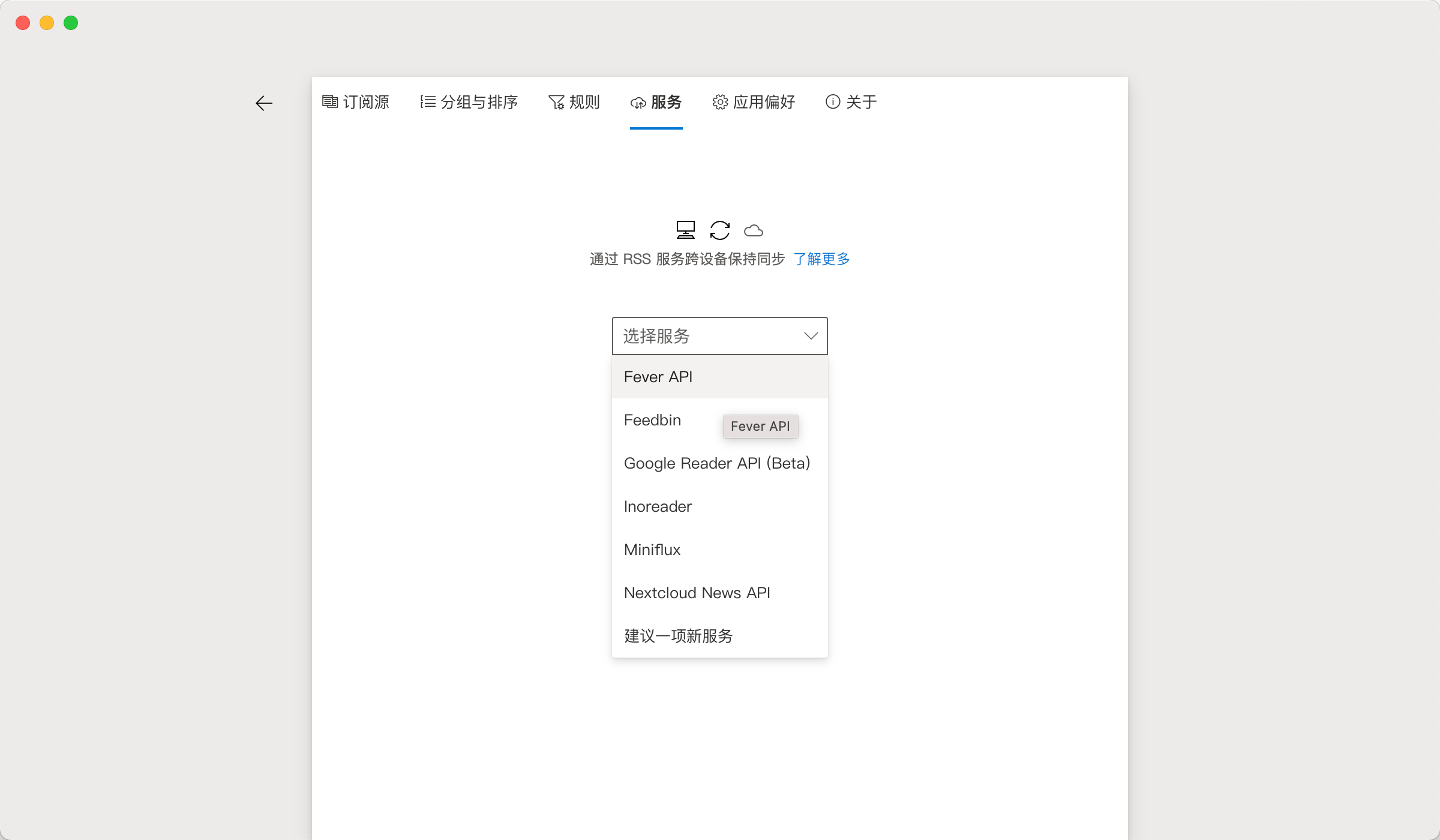Click the computer monitor icon

685,230
